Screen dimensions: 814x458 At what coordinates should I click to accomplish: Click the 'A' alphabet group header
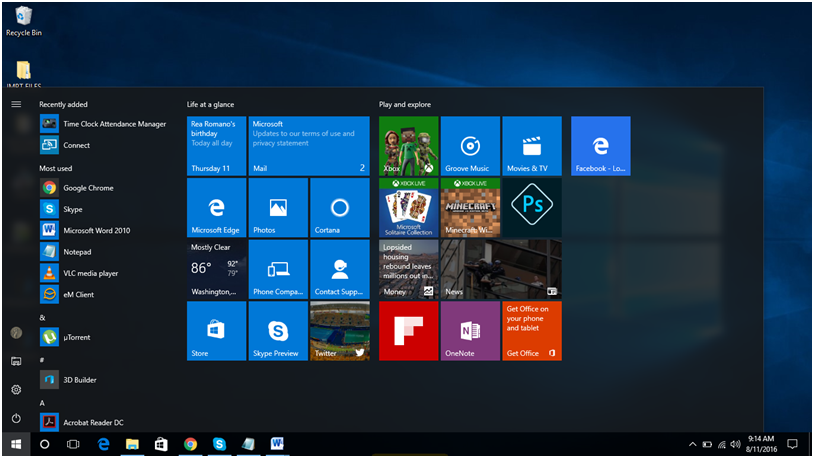point(42,403)
